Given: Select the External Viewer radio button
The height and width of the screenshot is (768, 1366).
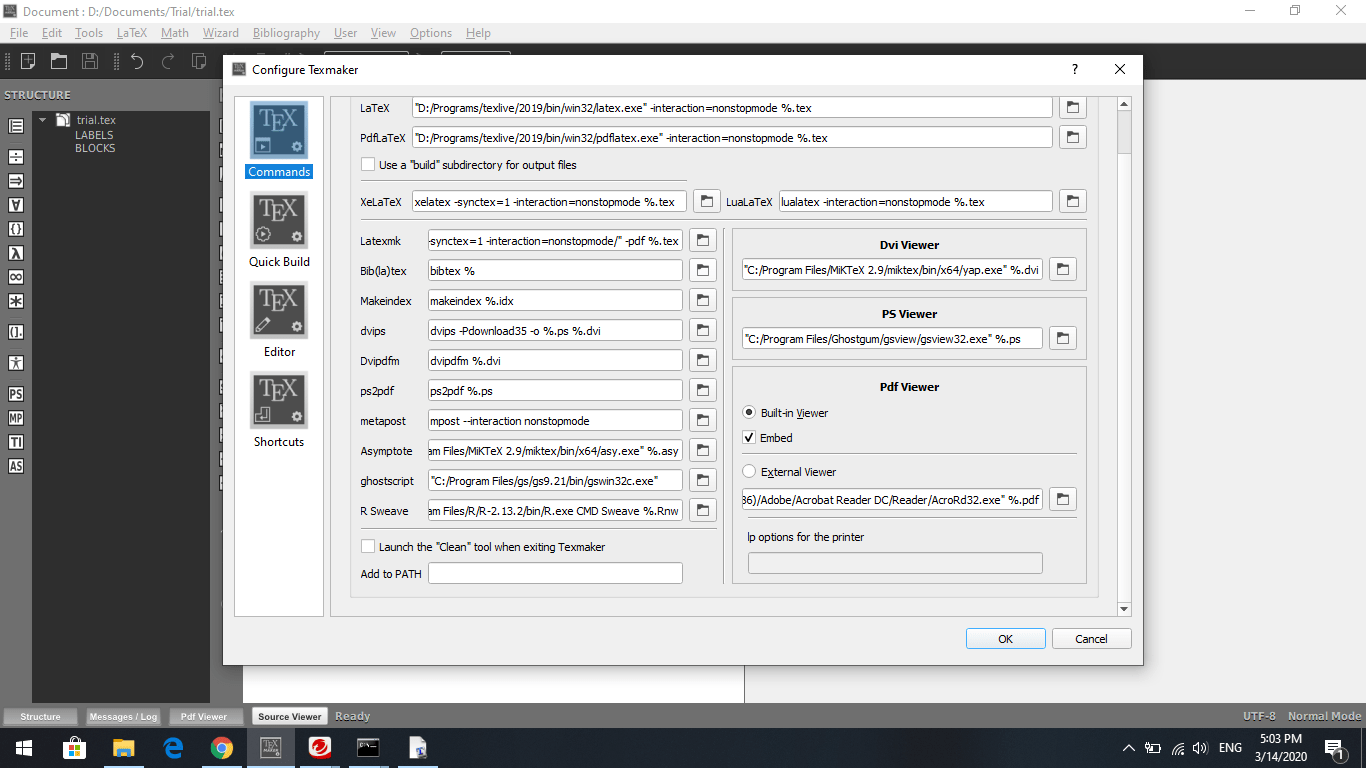Looking at the screenshot, I should pyautogui.click(x=749, y=471).
